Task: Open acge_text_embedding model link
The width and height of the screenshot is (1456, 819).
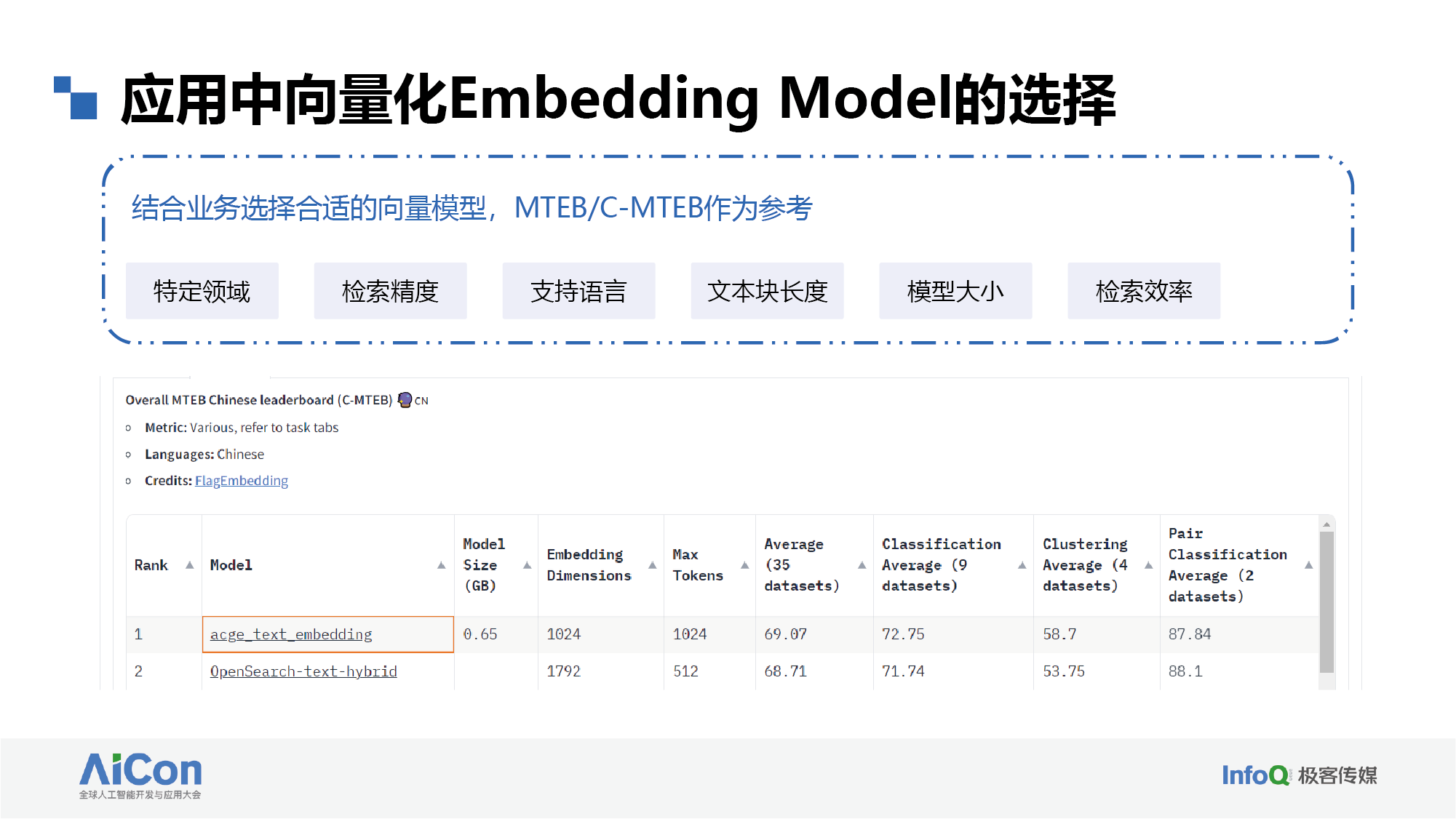Action: coord(291,634)
